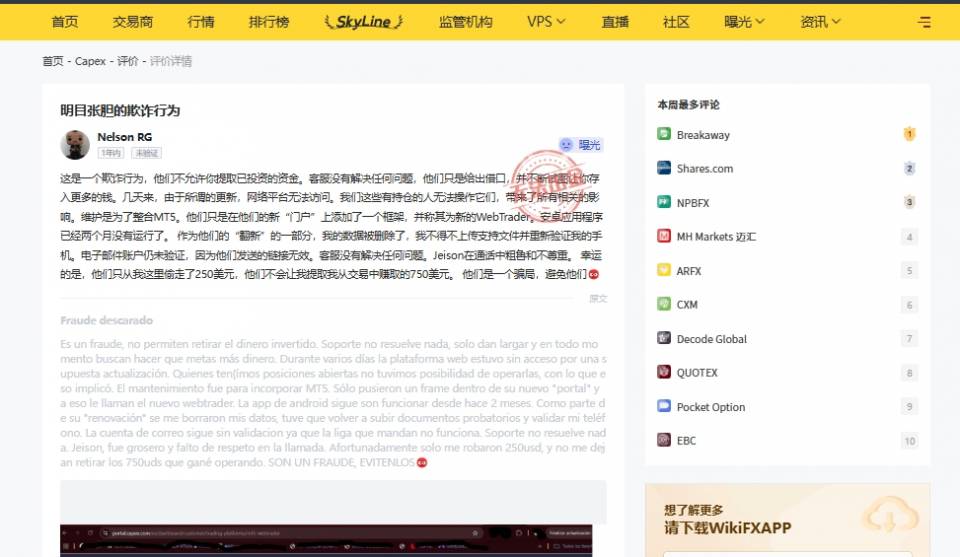Go to 首页 in the top navigation
This screenshot has height=557, width=960.
(65, 22)
